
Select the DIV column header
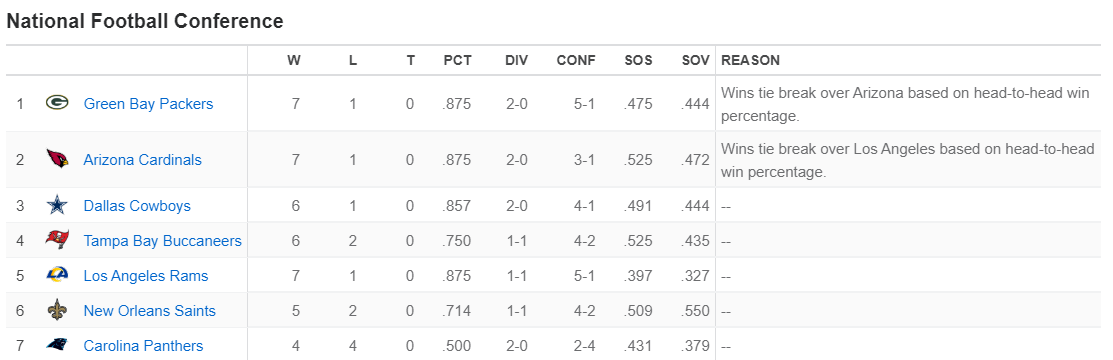point(517,60)
